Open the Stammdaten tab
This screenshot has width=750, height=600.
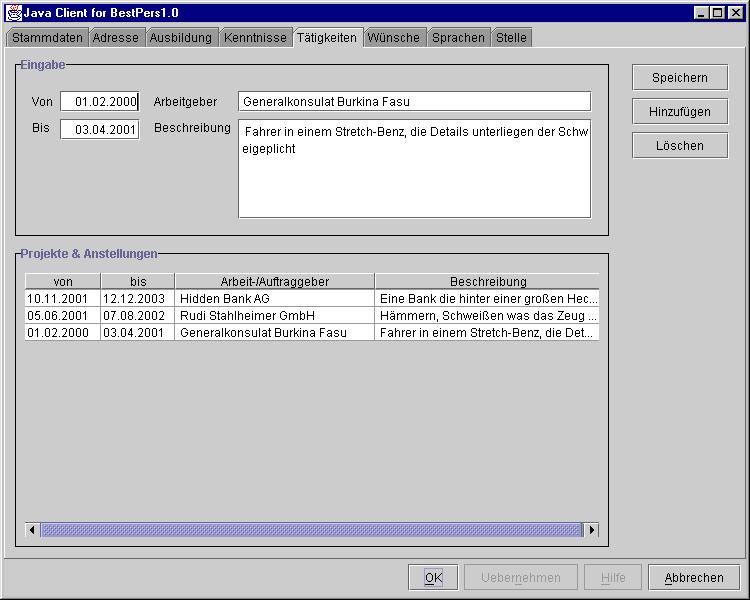click(x=47, y=37)
